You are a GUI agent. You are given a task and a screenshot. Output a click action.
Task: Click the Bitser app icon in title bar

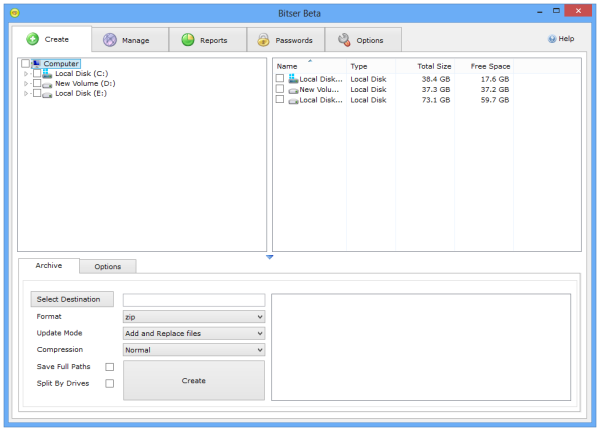[15, 13]
